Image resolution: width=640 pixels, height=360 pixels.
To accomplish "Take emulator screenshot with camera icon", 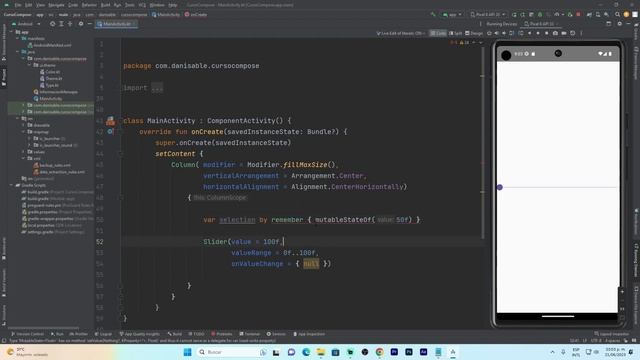I will tap(555, 33).
